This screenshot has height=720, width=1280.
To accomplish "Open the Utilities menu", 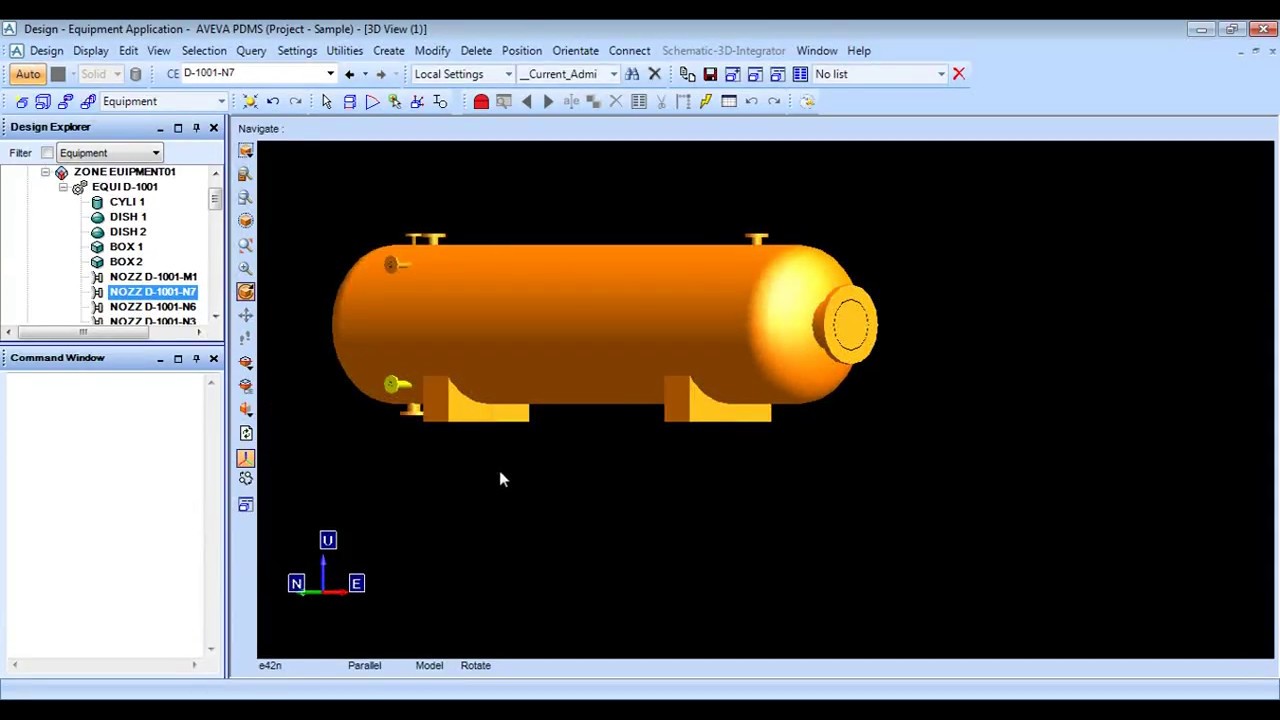I will click(x=344, y=51).
